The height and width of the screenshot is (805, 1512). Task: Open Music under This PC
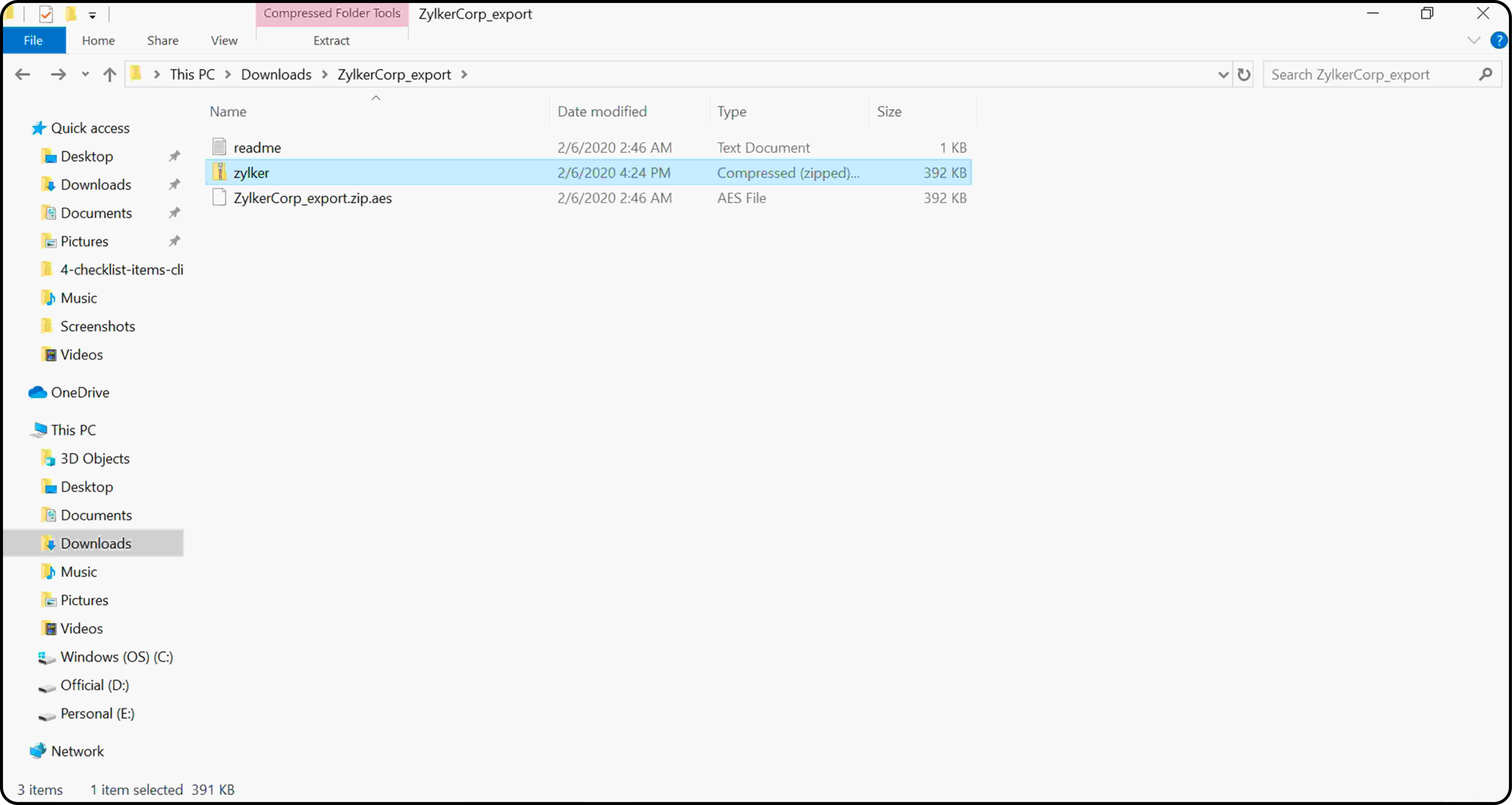[78, 571]
